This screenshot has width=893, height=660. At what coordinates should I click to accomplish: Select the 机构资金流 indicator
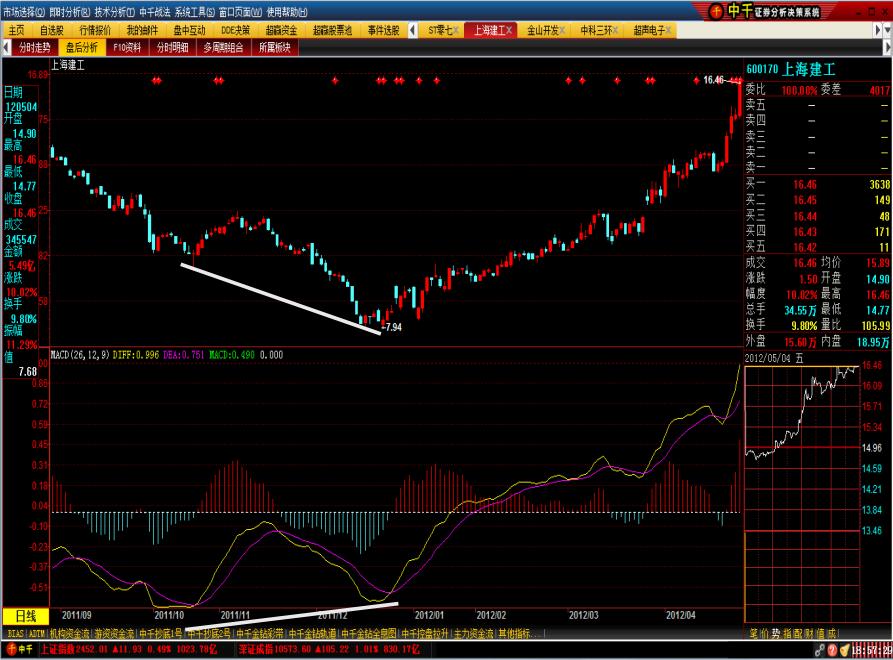pyautogui.click(x=70, y=634)
